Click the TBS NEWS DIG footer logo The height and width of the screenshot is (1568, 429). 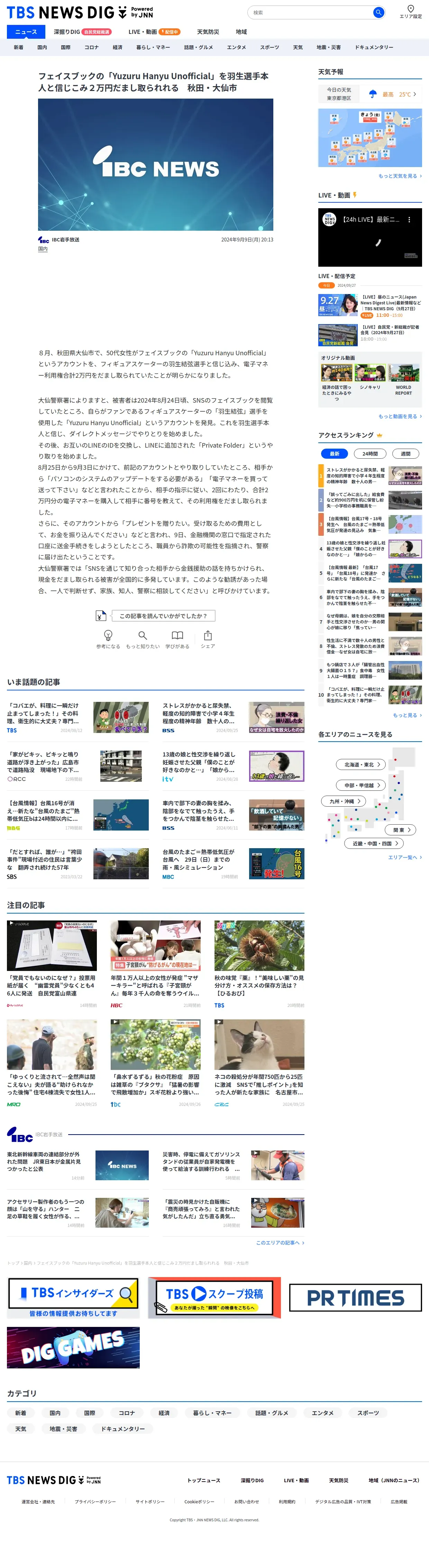[54, 1480]
